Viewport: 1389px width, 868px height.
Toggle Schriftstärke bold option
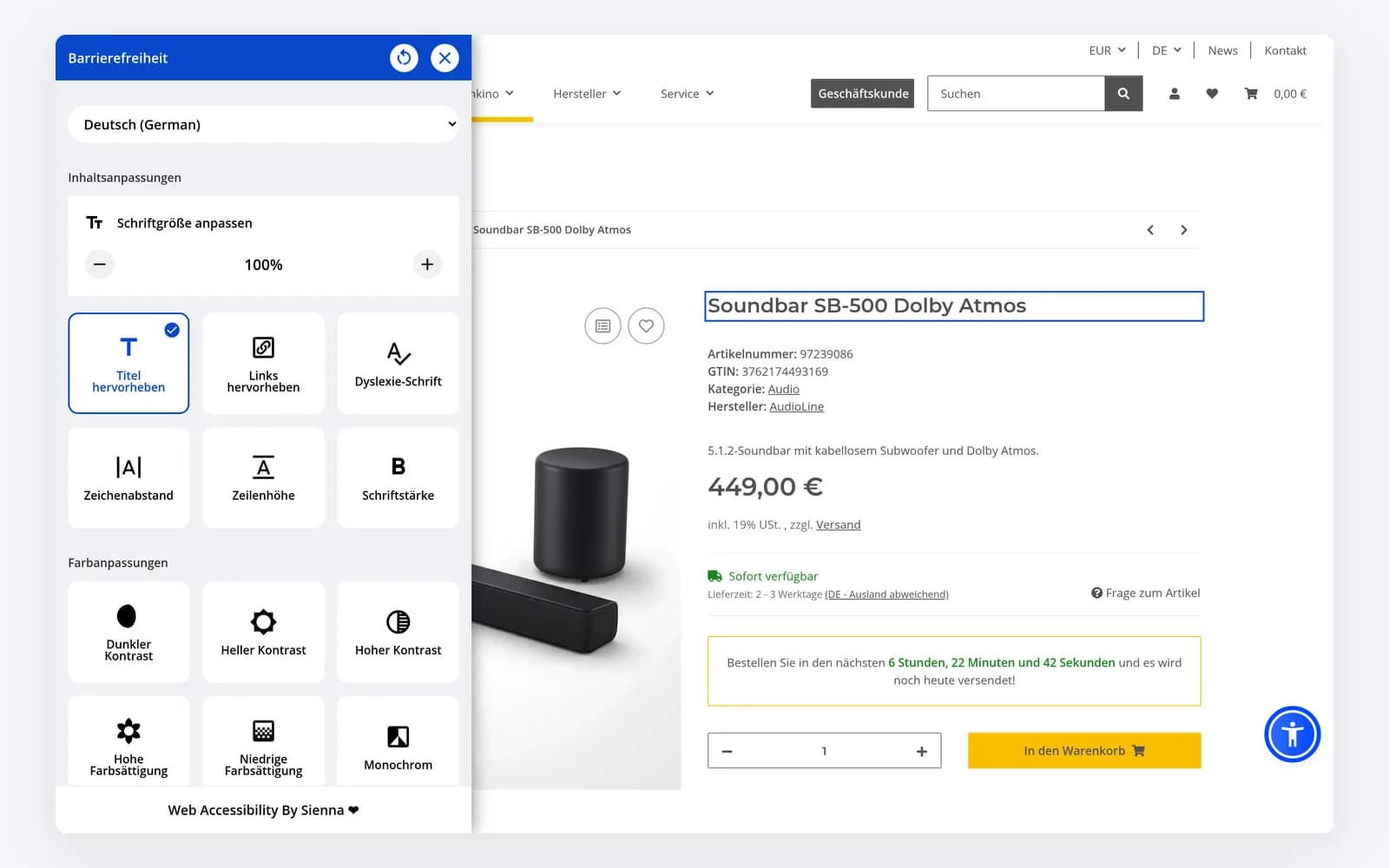tap(398, 477)
